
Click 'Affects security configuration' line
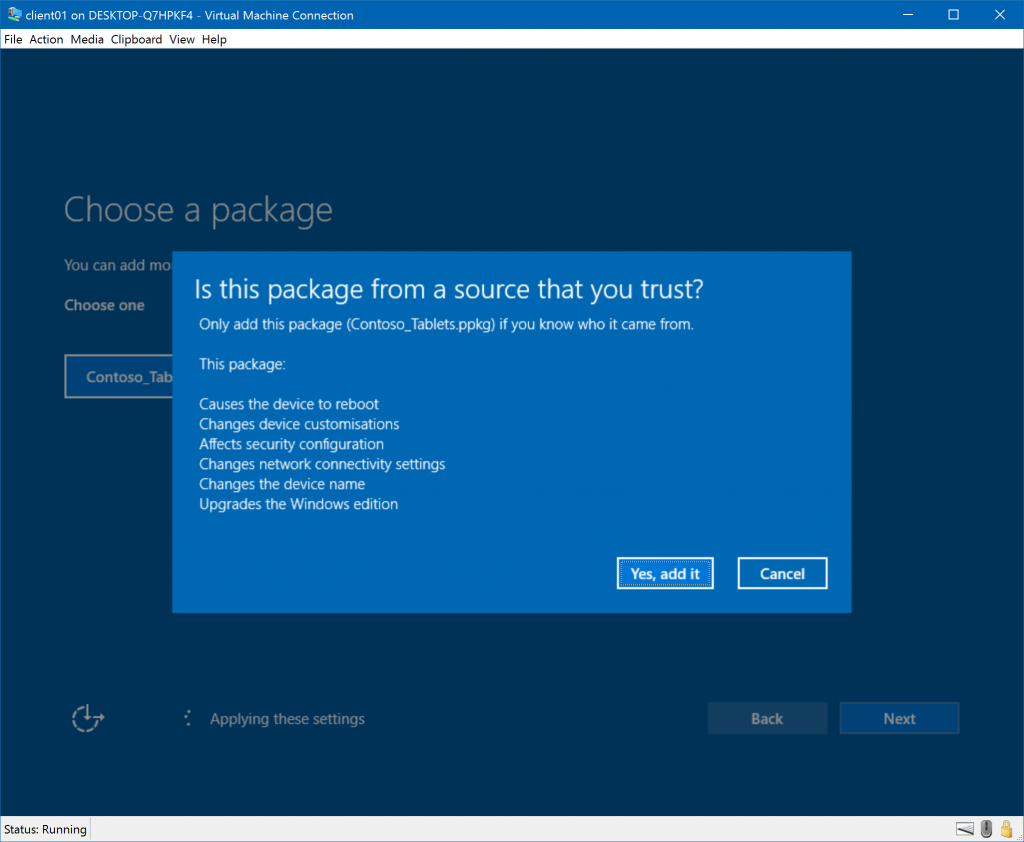(291, 444)
